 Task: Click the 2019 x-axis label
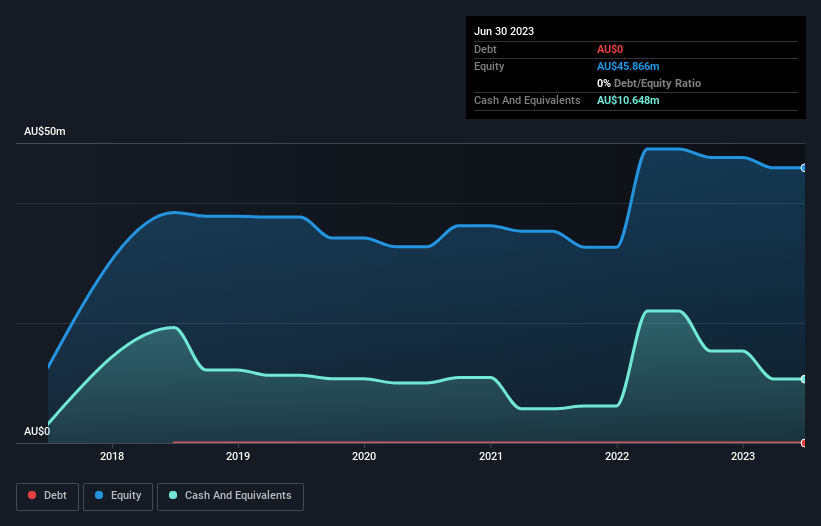click(x=238, y=456)
